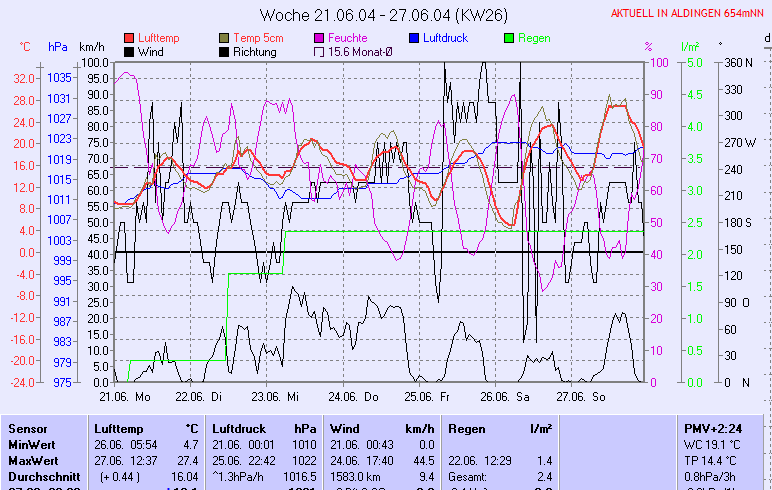Toggle the 15.6 Monat-Ø legend box
The image size is (772, 490).
[320, 52]
